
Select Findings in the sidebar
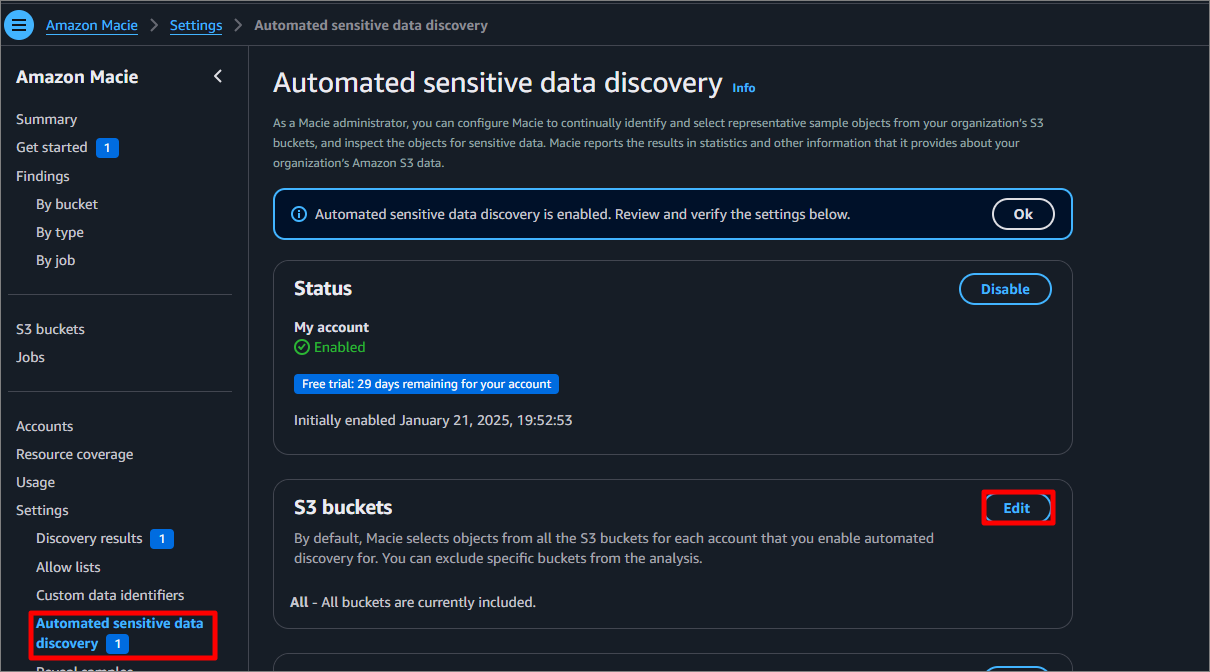click(x=43, y=176)
